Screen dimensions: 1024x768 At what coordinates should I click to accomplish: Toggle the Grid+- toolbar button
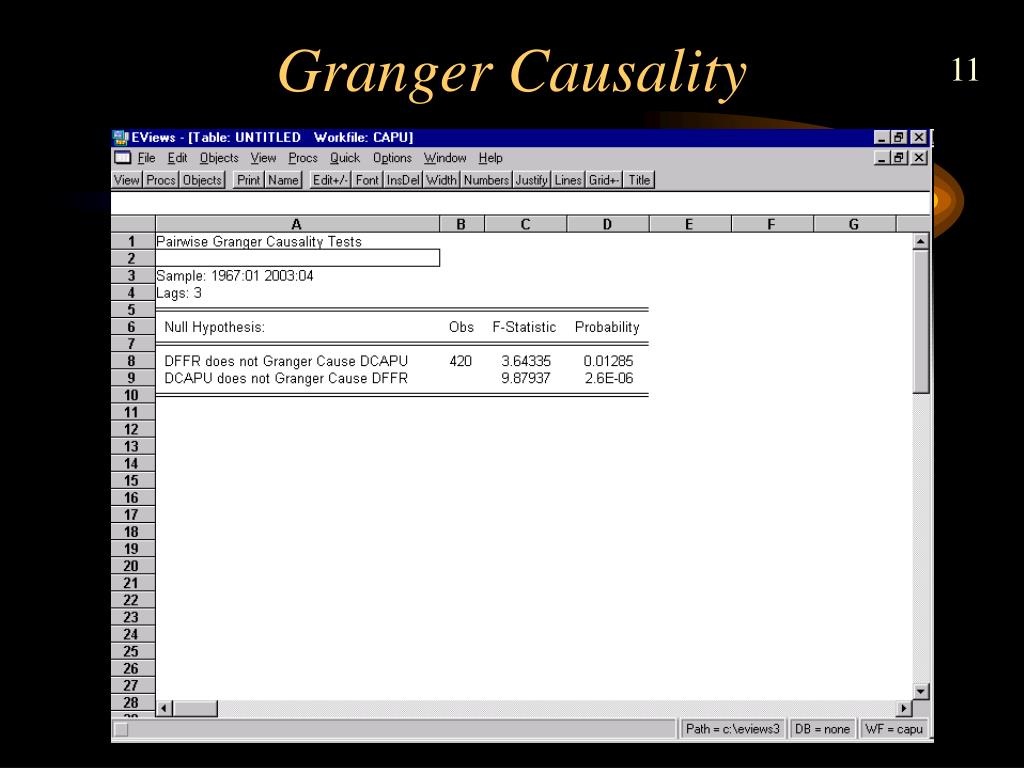pyautogui.click(x=604, y=180)
